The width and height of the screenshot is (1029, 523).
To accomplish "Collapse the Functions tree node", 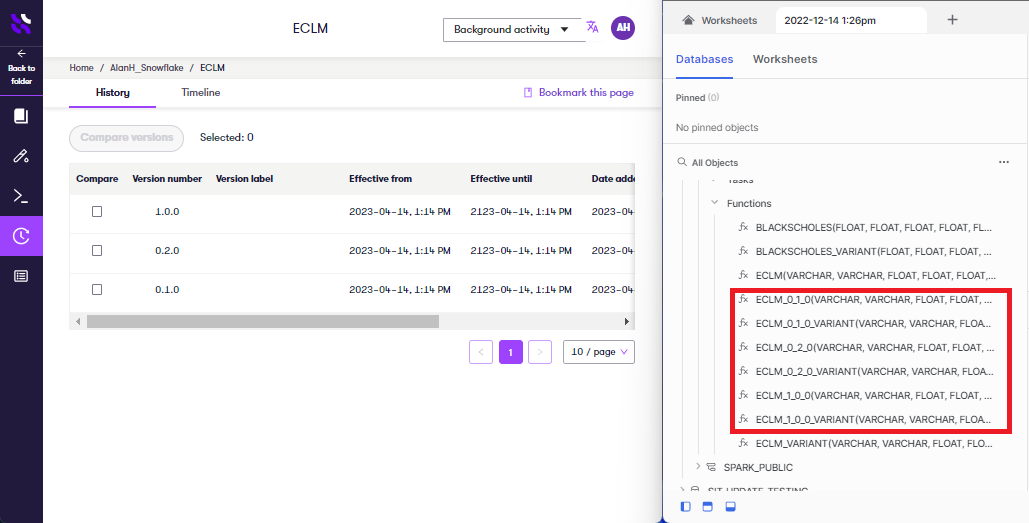I will tap(715, 203).
